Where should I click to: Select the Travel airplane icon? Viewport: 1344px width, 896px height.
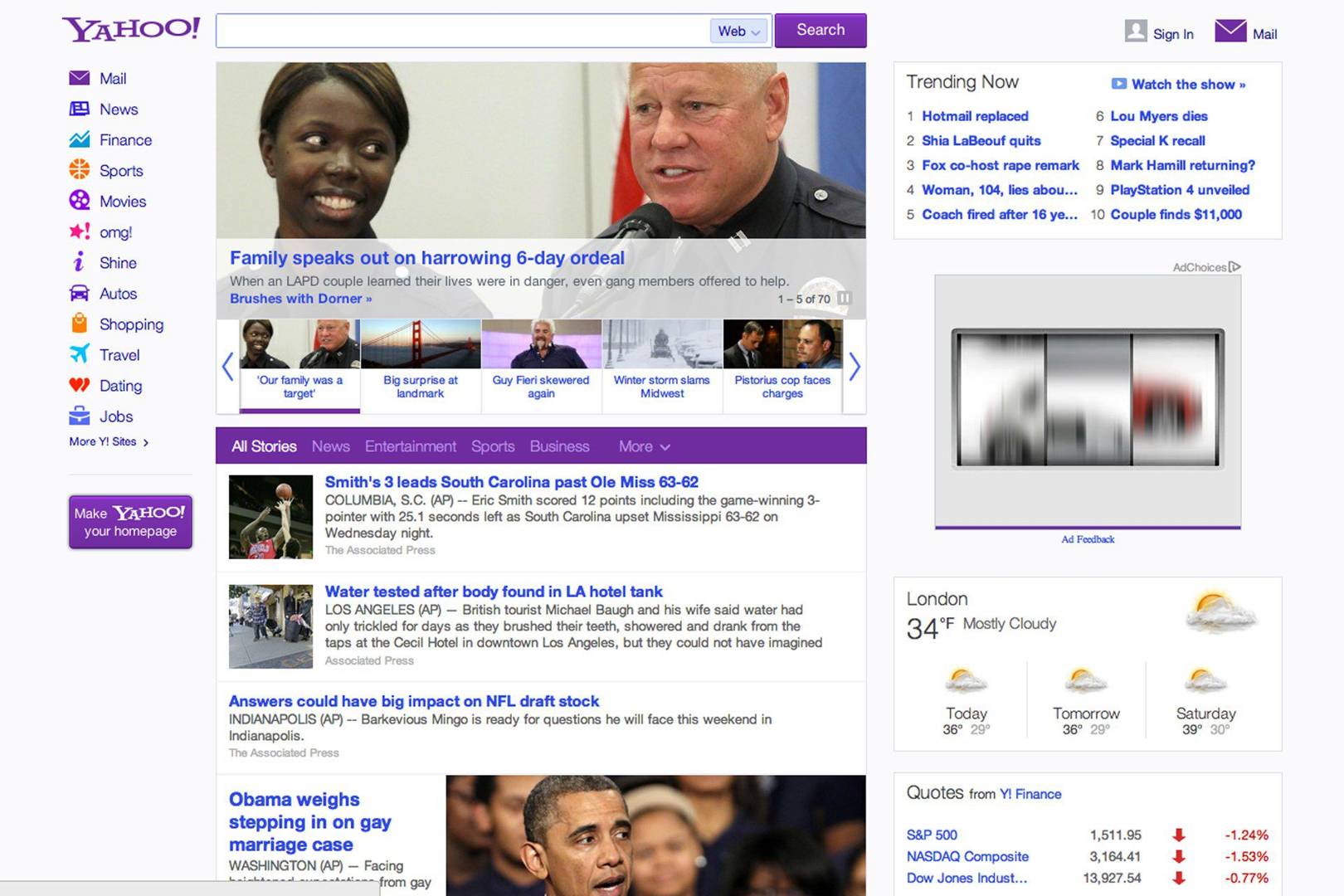[x=79, y=354]
